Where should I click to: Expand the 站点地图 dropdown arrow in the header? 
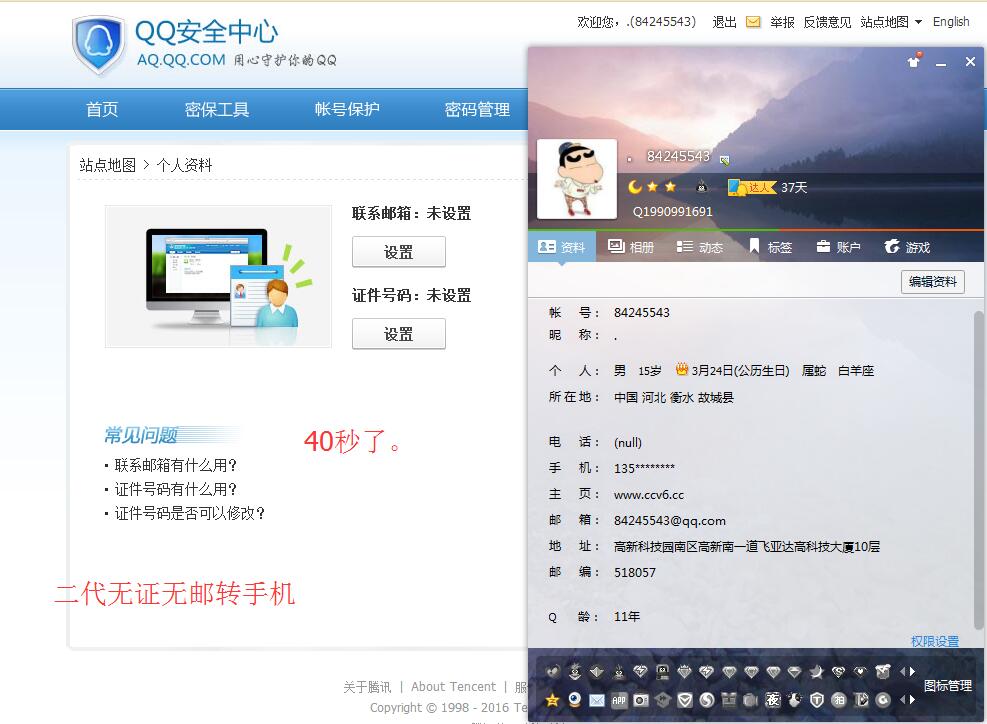(918, 22)
